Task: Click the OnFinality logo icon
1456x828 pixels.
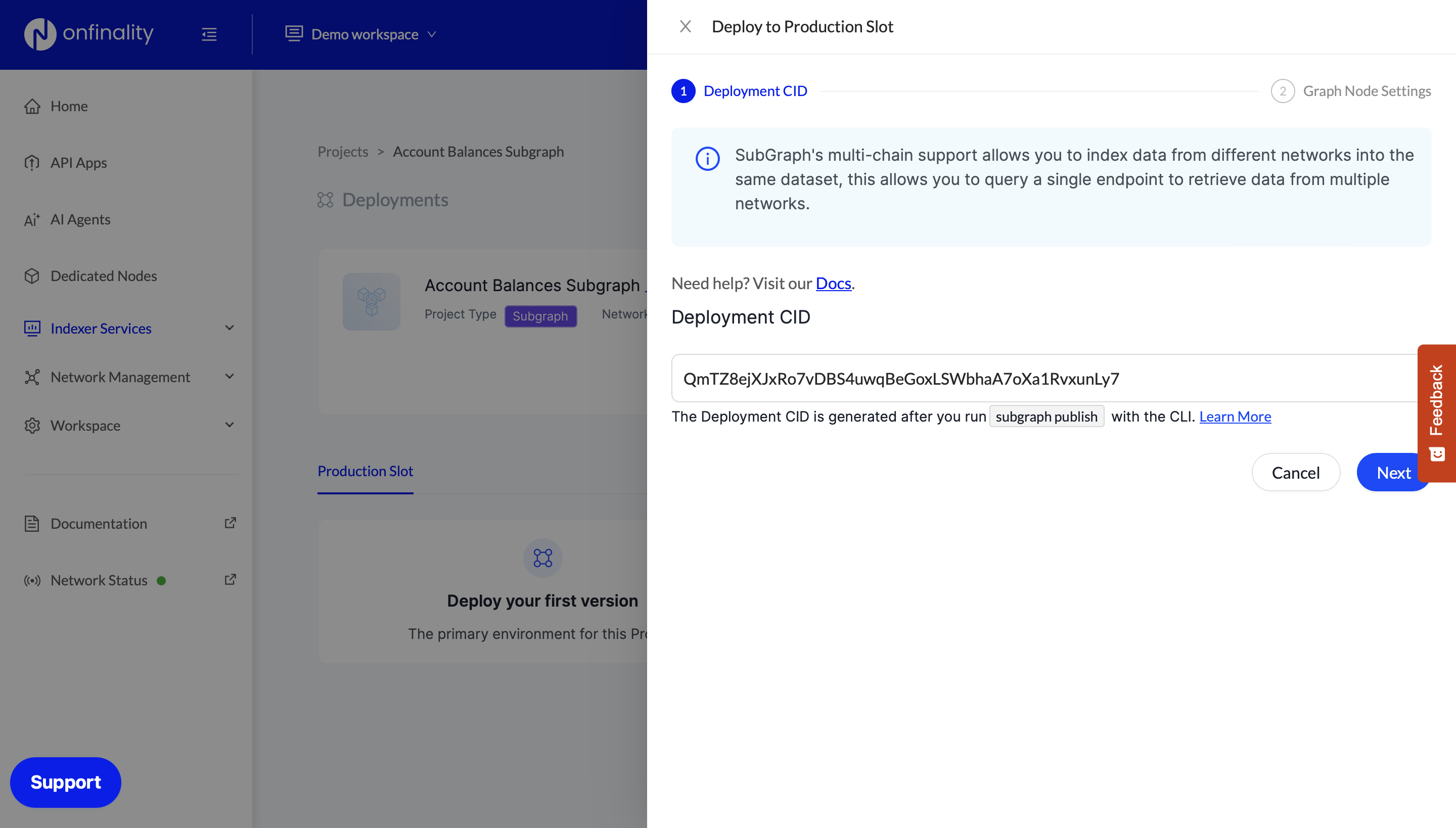Action: [x=40, y=34]
